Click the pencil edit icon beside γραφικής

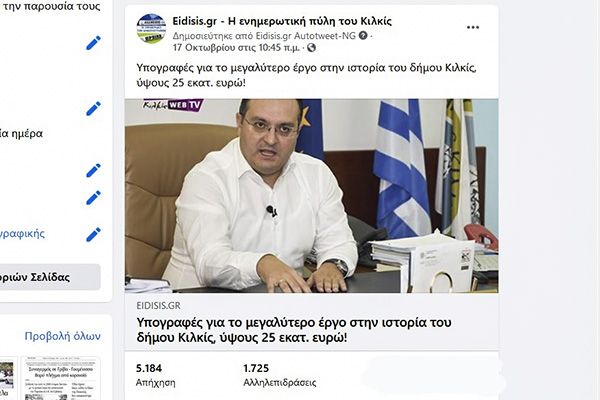[93, 234]
